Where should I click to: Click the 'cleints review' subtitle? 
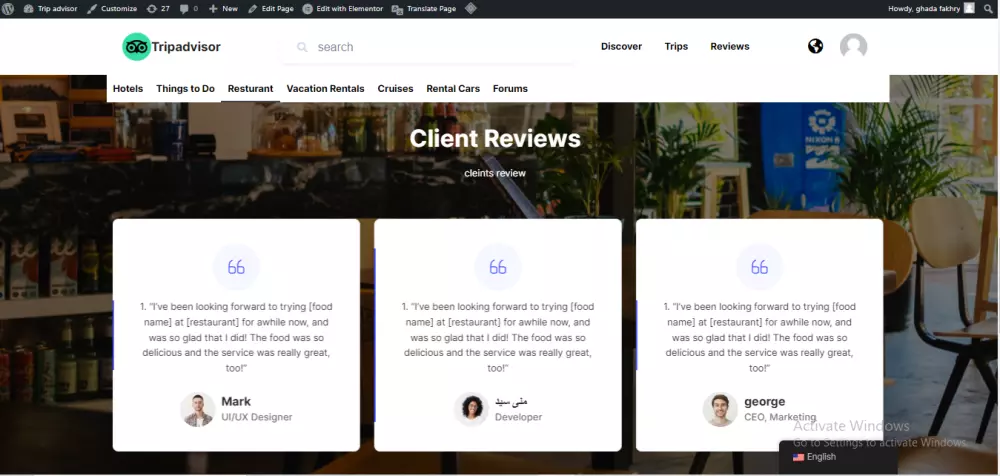tap(495, 173)
